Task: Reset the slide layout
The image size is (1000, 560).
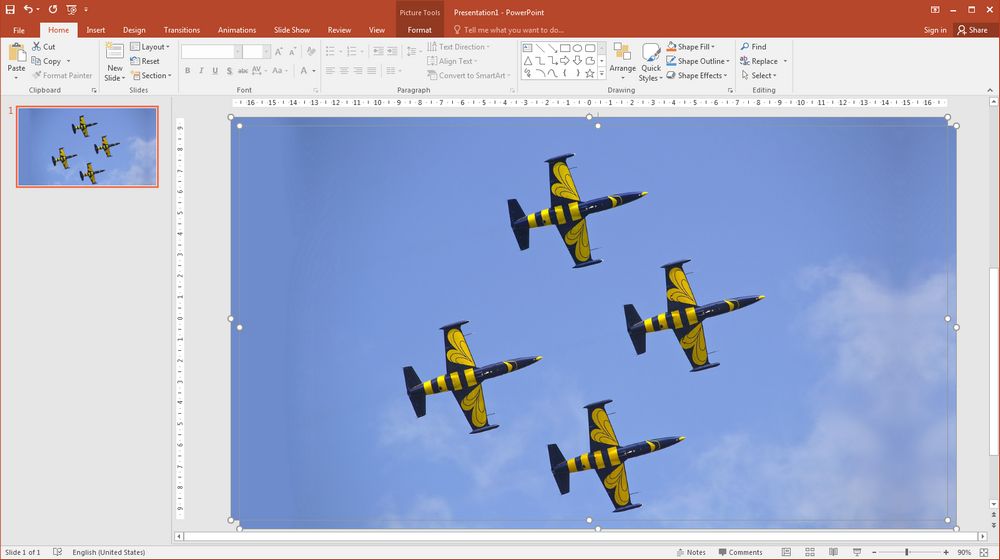Action: [x=145, y=61]
